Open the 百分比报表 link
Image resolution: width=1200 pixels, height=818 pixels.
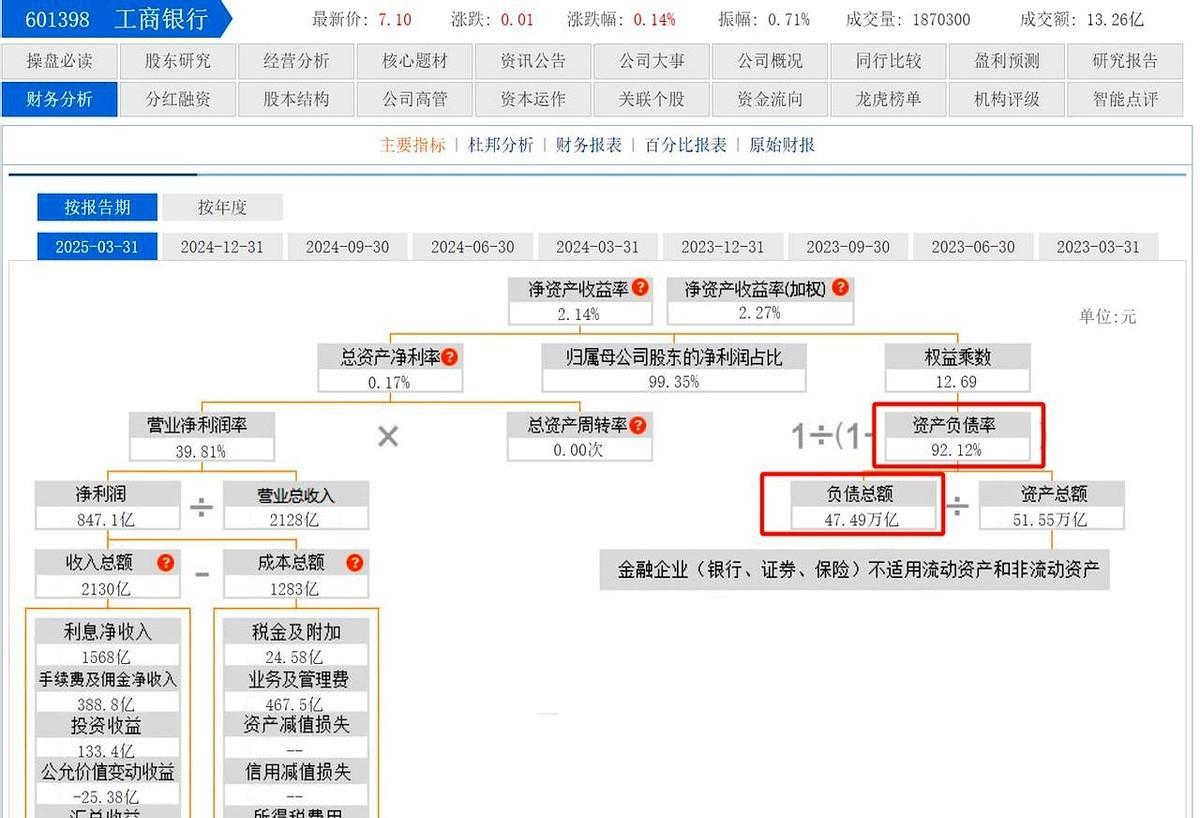(685, 145)
